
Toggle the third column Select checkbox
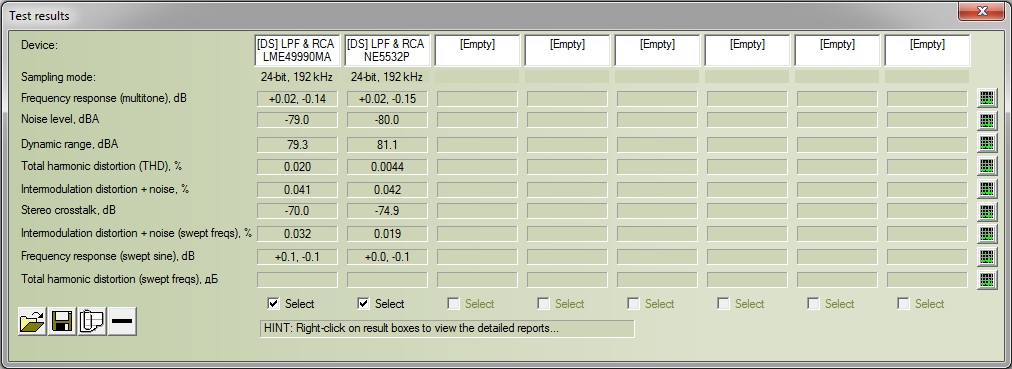coord(454,303)
